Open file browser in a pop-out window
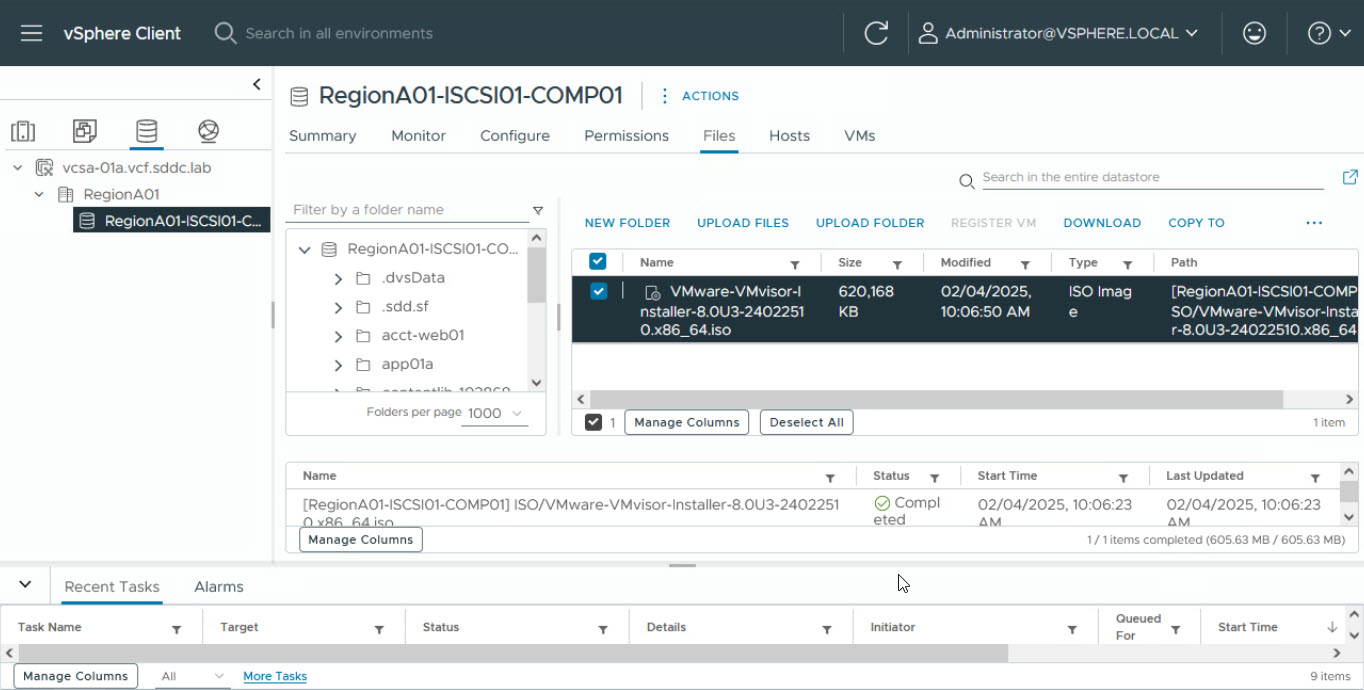 (x=1350, y=177)
